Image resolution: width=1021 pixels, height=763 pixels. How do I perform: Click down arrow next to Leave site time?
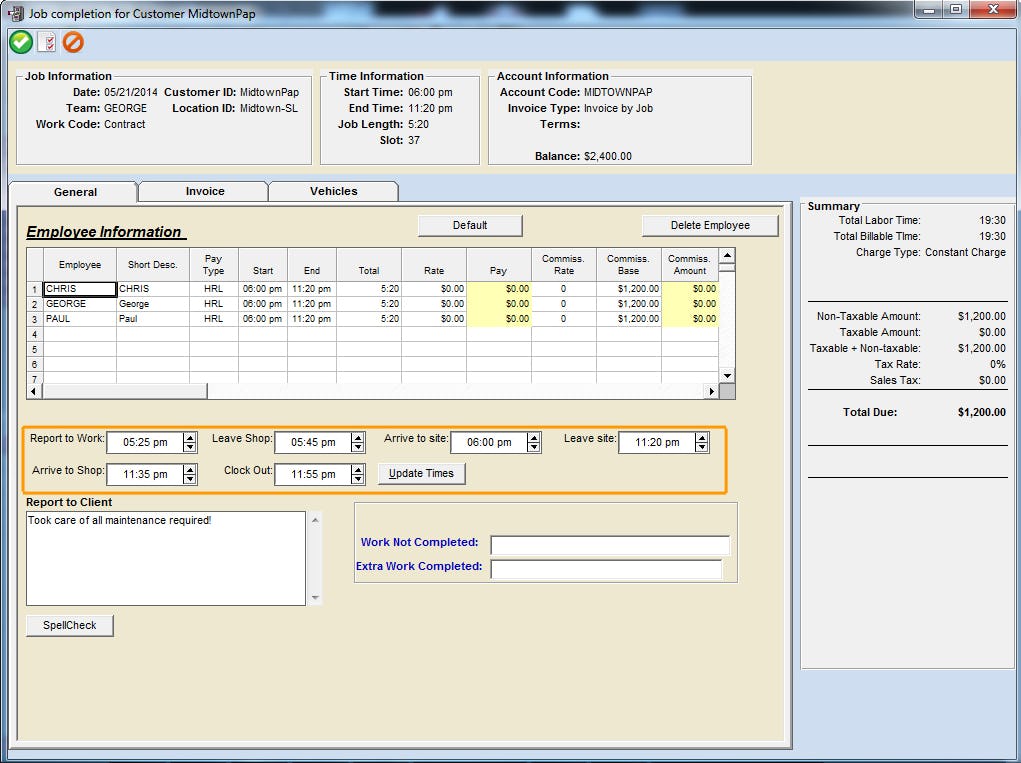point(703,446)
